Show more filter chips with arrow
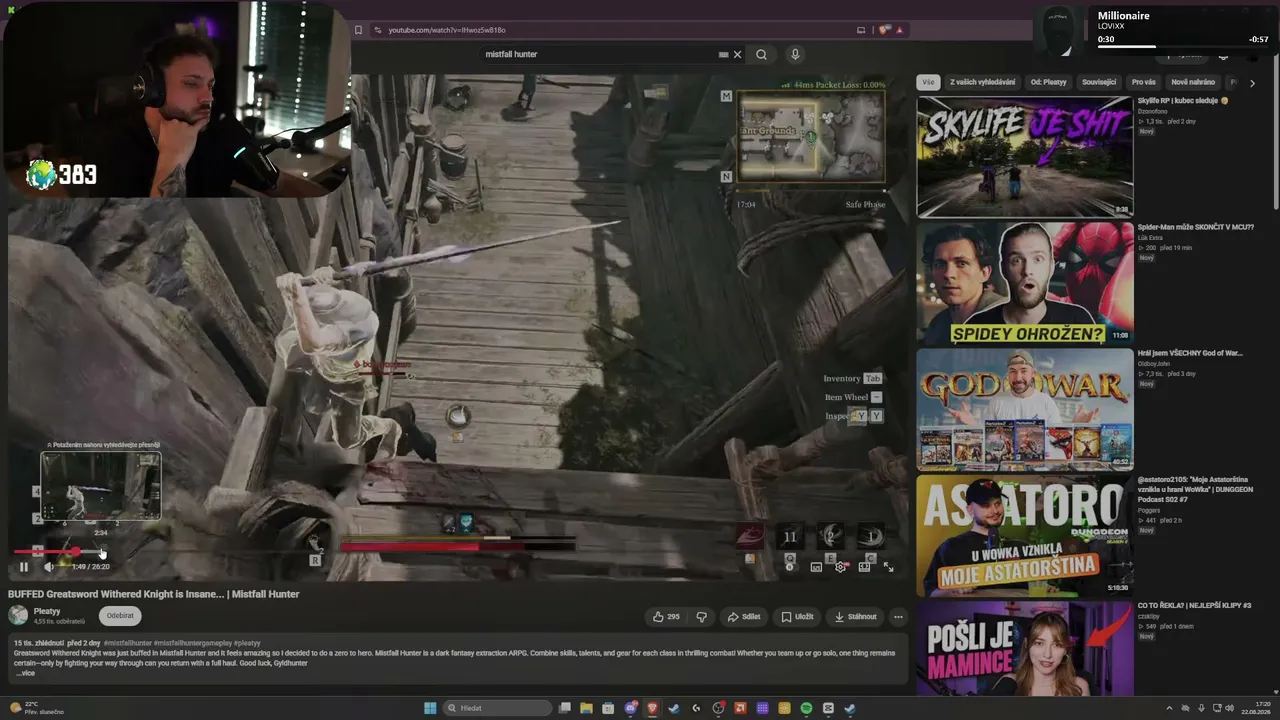The height and width of the screenshot is (720, 1280). coord(1252,83)
